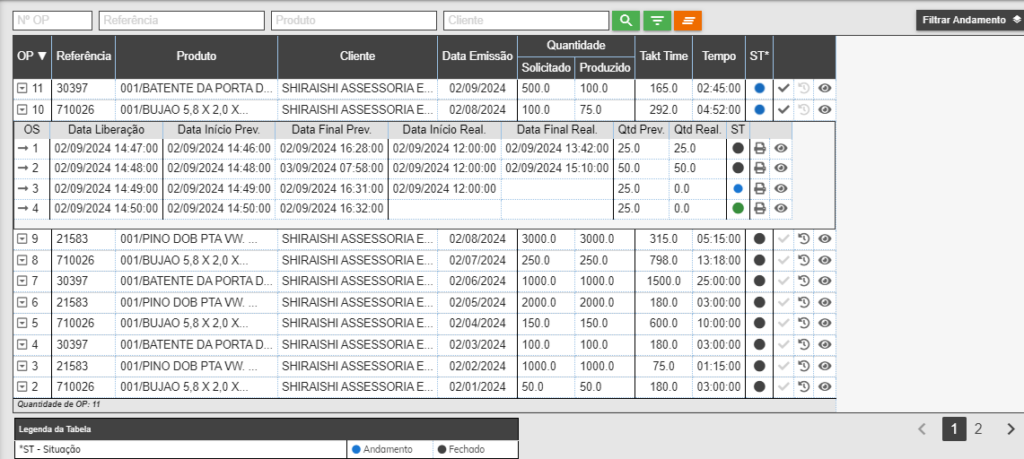Print OS 1 using printer icon
Viewport: 1024px width, 459px height.
(760, 148)
